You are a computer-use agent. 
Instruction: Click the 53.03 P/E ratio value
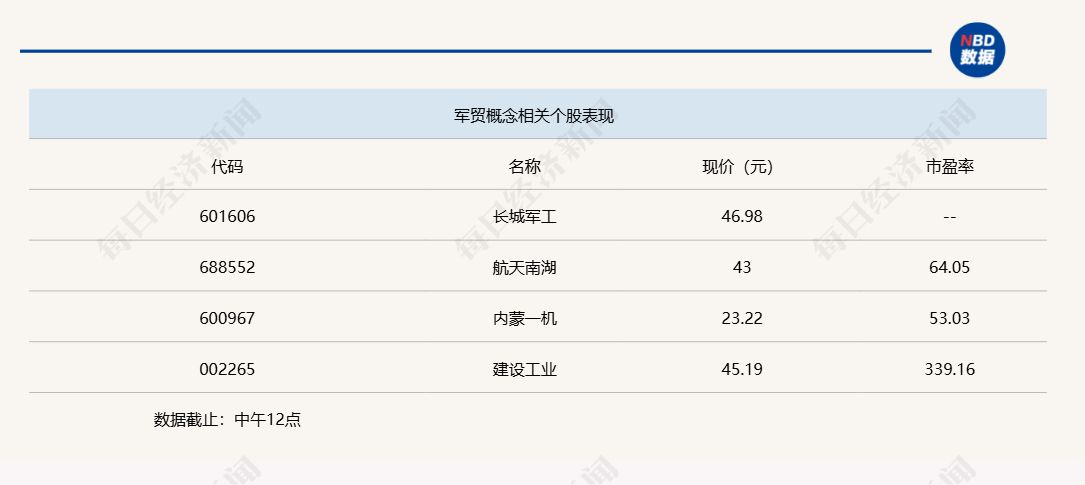coord(949,318)
